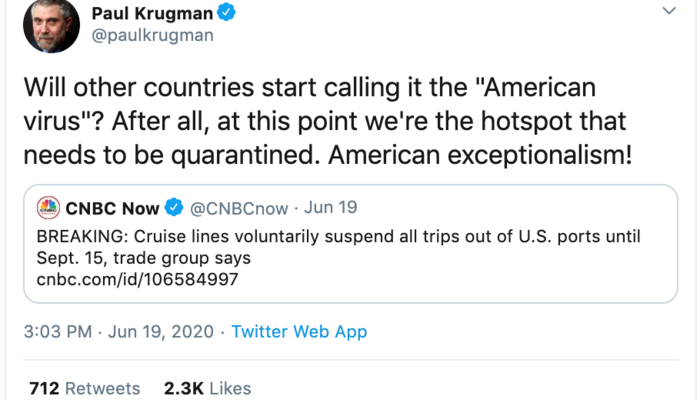
Task: Click the 3:03 PM tweet timestamp
Action: 66,331
